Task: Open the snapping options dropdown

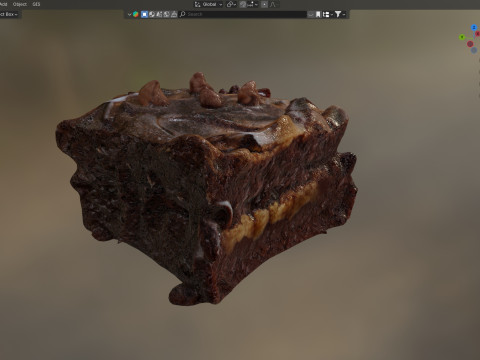Action: pos(252,4)
